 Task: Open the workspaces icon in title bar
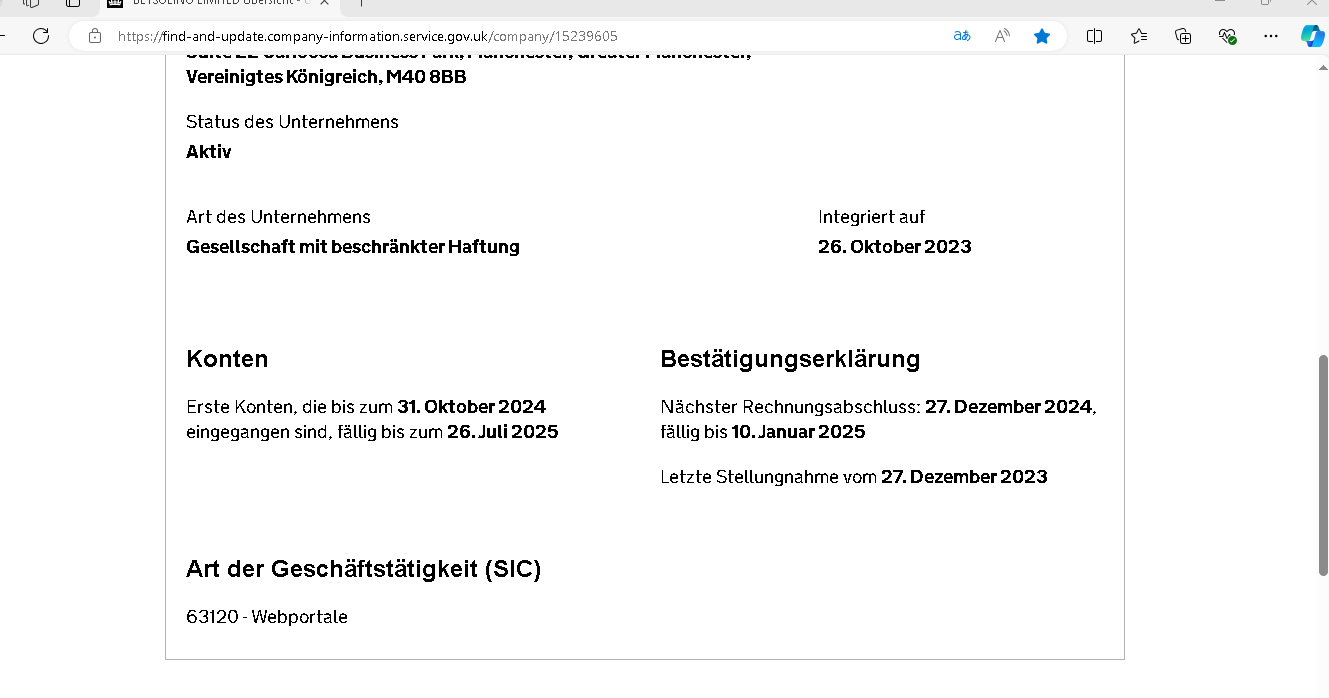tap(32, 3)
